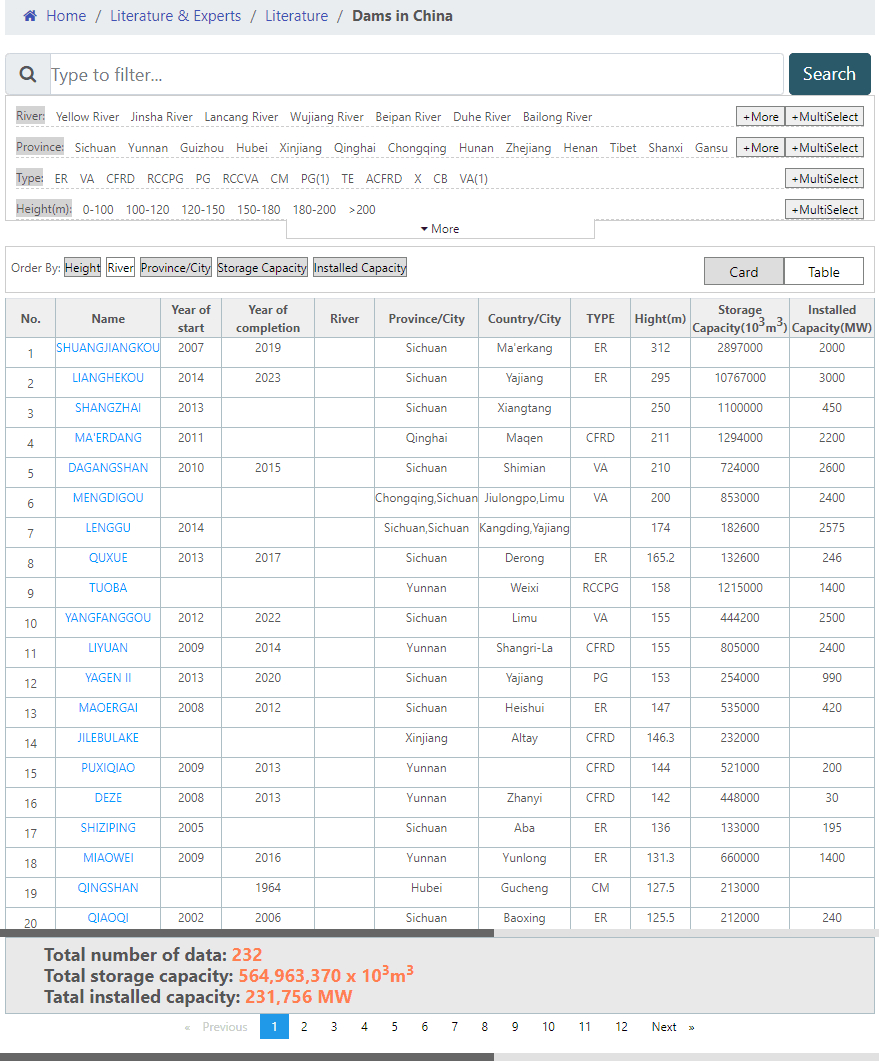The width and height of the screenshot is (879, 1061).
Task: Filter by ACFRD dam type
Action: coord(384,179)
